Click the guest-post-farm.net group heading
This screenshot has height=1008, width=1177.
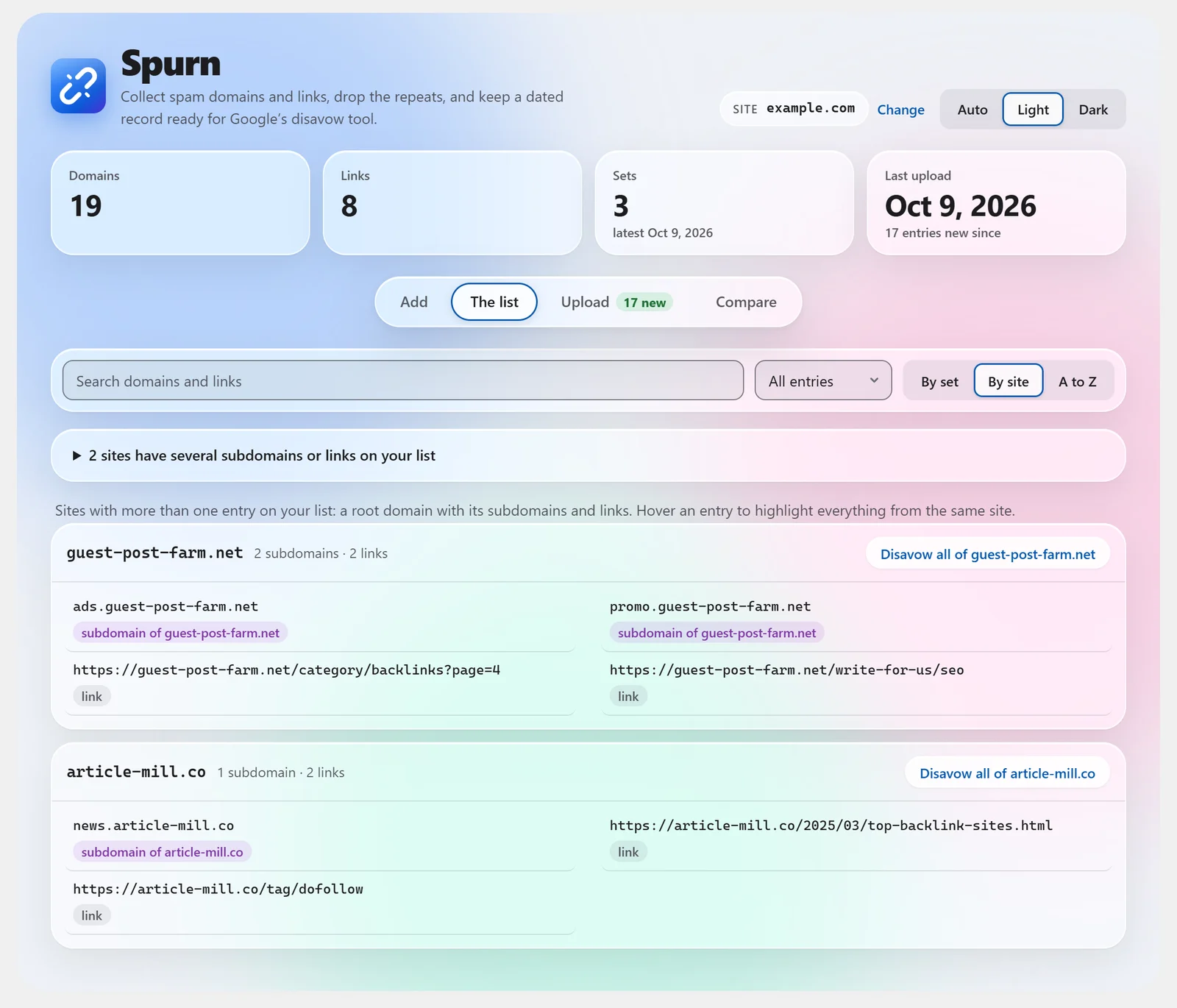point(154,553)
